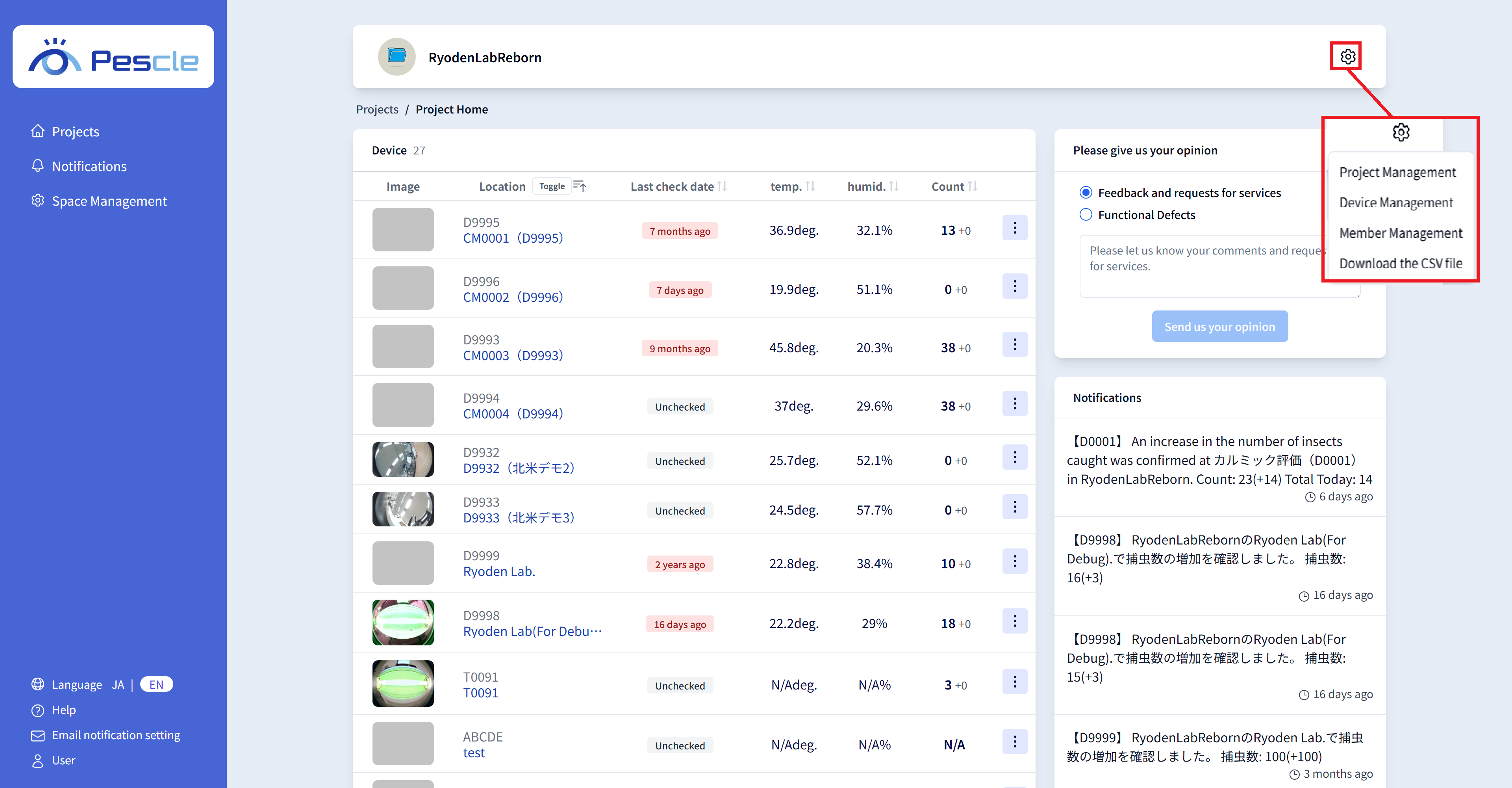
Task: Open three-dot menu for D9998 device
Action: (x=1014, y=621)
